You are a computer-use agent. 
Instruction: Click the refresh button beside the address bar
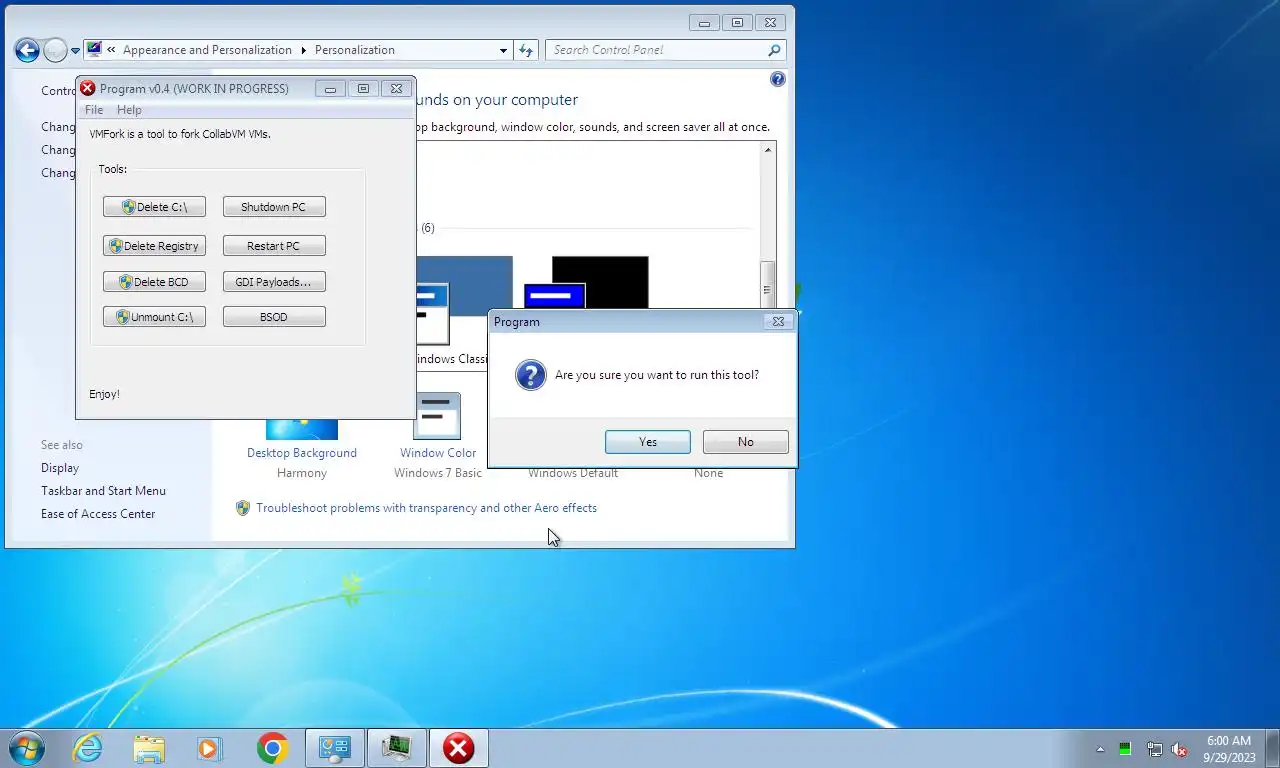tap(526, 50)
